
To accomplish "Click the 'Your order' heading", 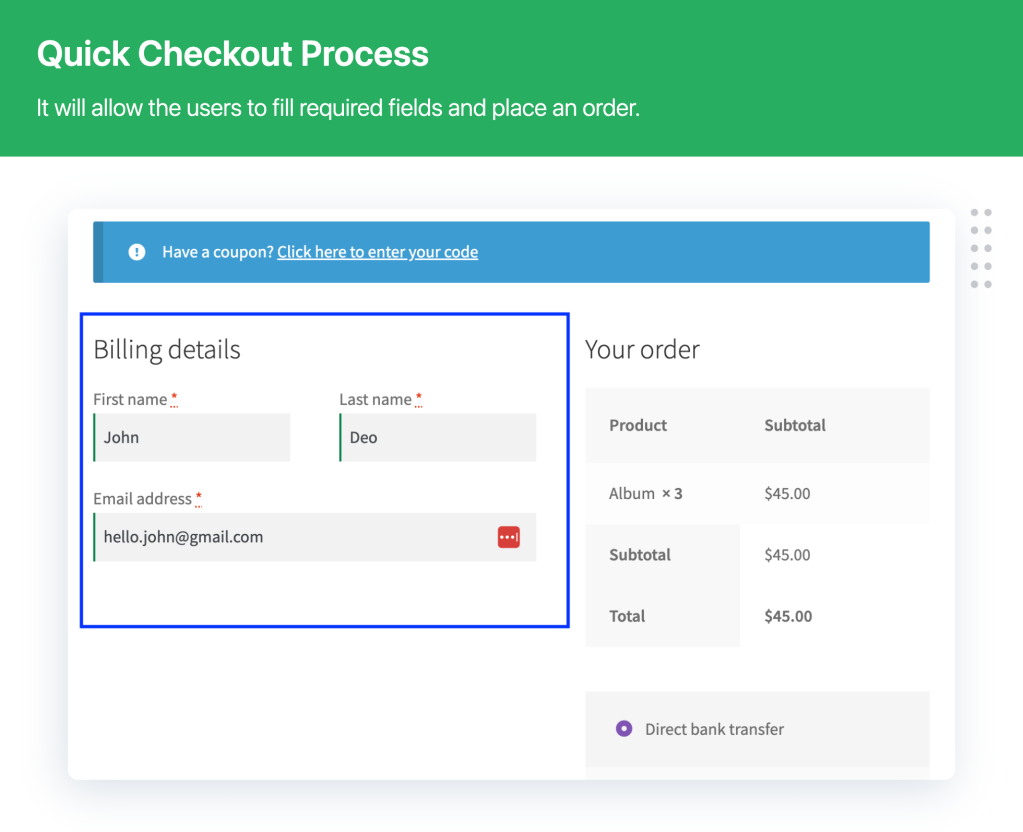I will [642, 350].
